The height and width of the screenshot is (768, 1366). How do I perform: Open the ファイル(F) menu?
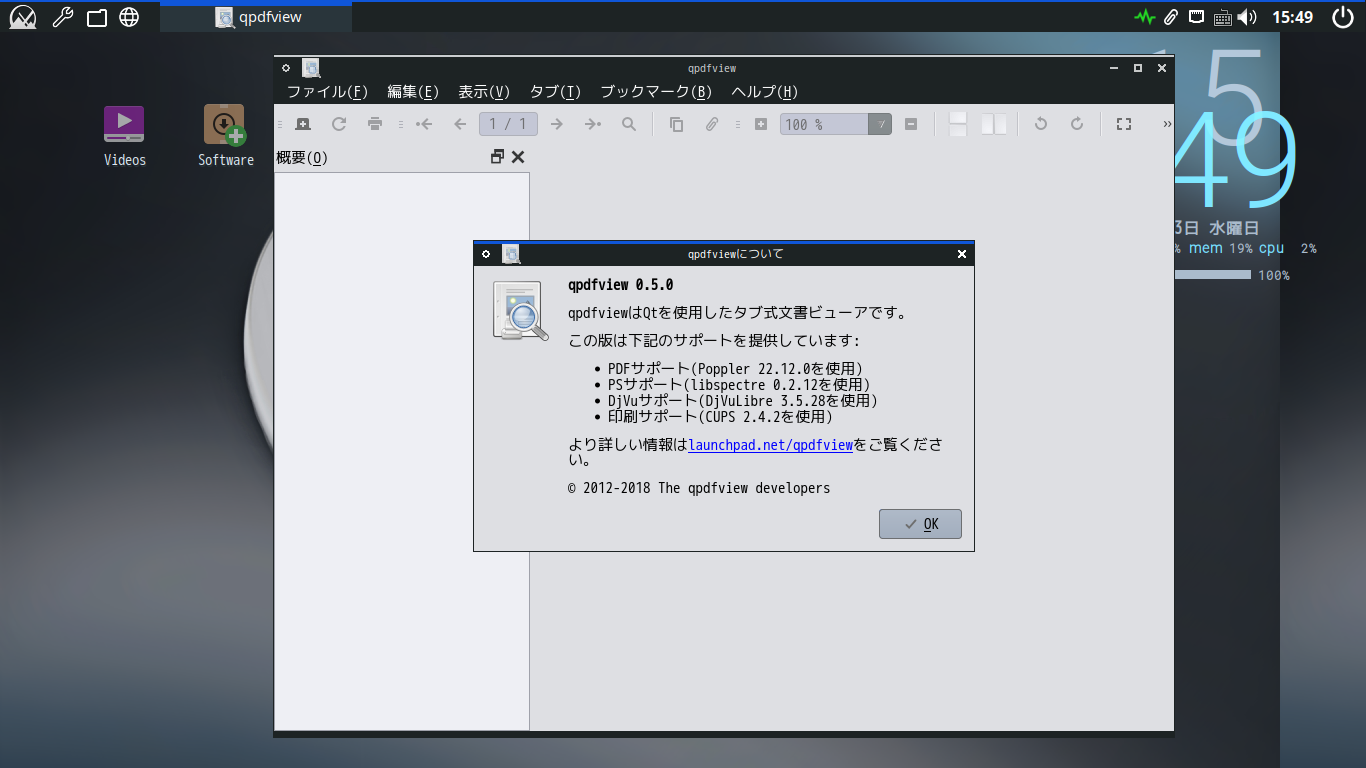coord(328,92)
